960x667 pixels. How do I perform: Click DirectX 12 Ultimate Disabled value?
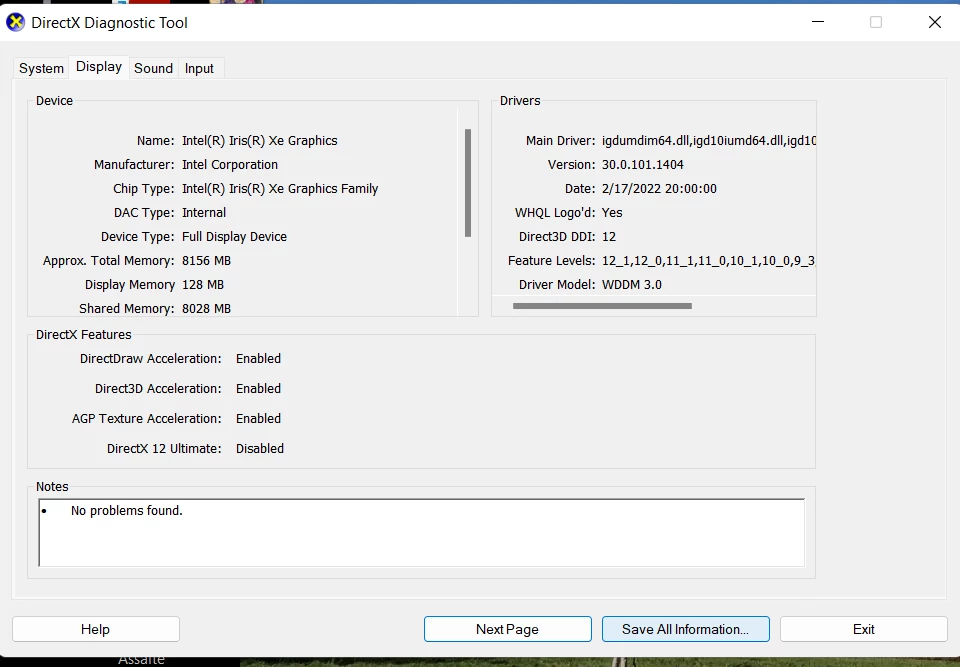click(260, 448)
